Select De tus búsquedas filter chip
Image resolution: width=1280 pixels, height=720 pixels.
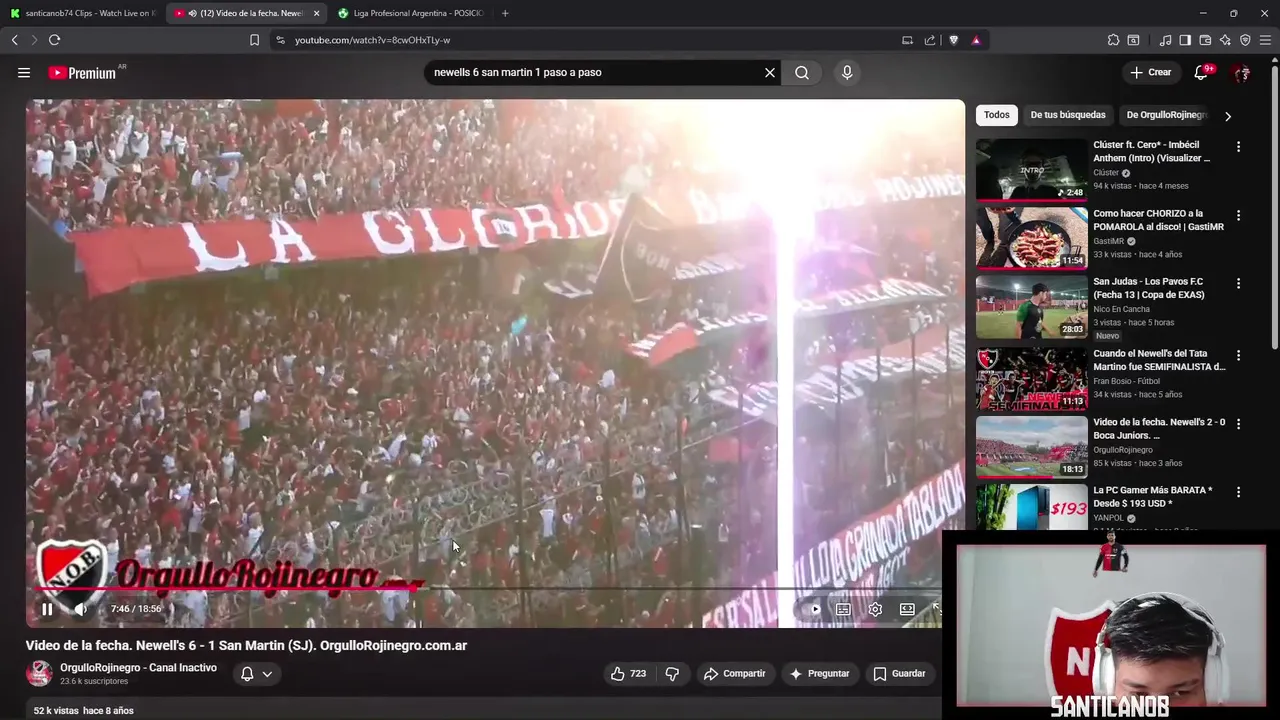[1068, 115]
